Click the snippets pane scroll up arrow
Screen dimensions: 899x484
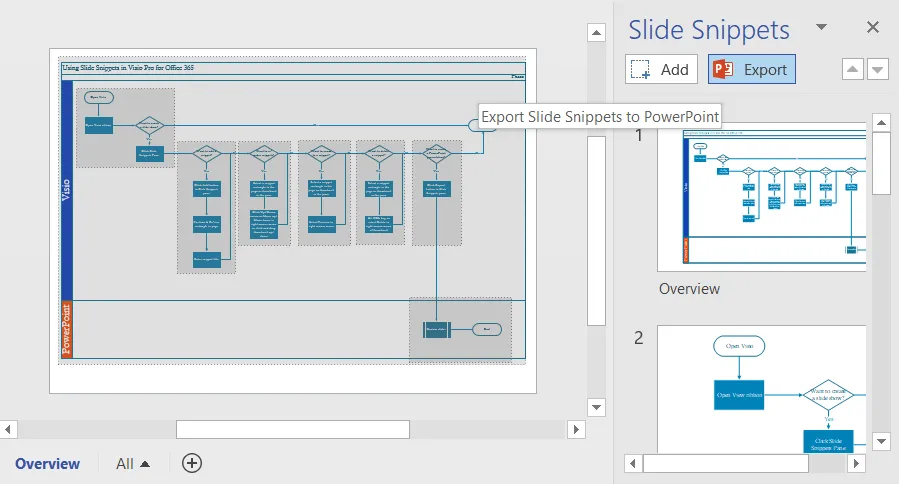(x=881, y=123)
